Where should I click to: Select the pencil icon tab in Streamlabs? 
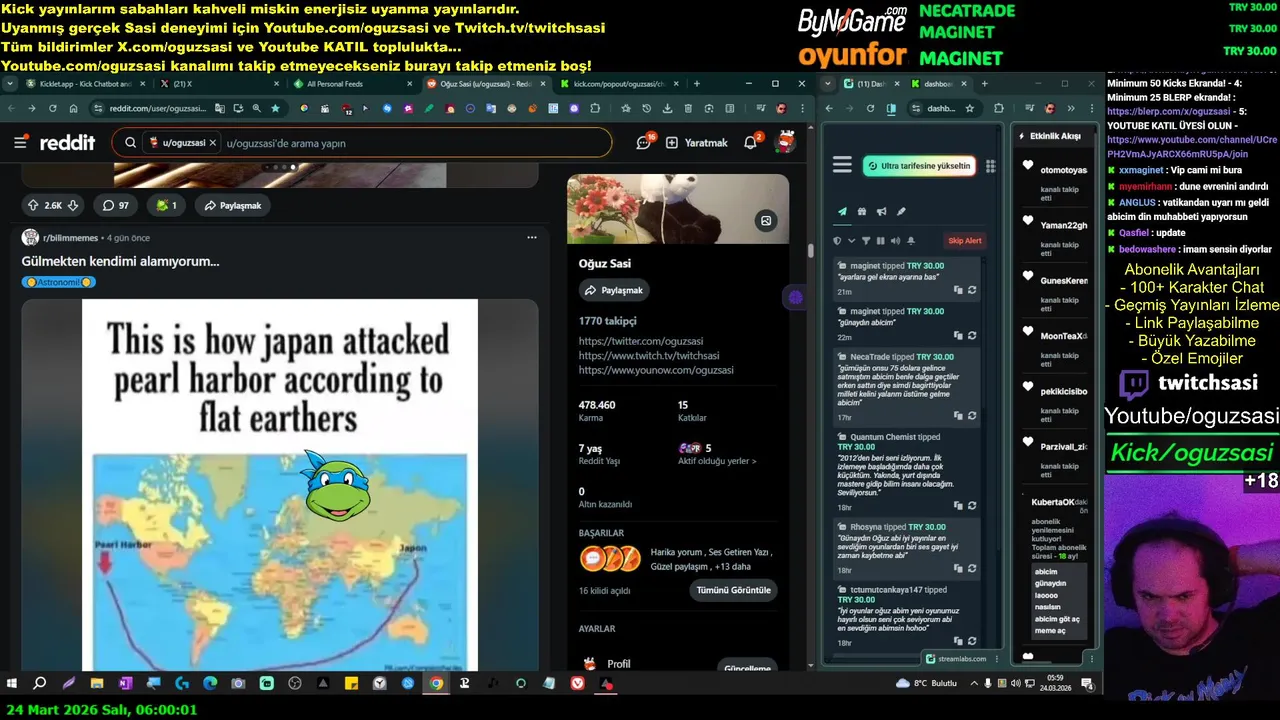click(901, 211)
